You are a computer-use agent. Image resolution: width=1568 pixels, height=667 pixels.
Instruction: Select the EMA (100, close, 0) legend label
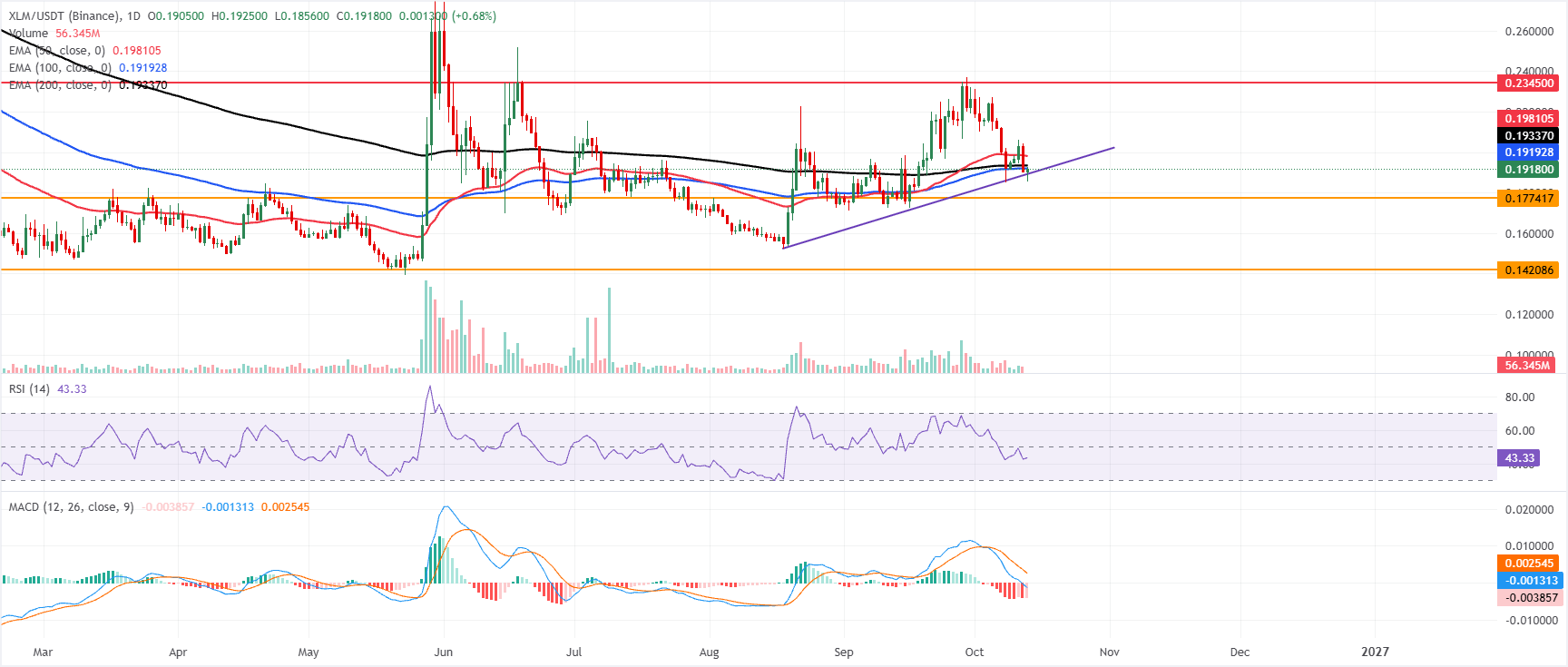[61, 68]
